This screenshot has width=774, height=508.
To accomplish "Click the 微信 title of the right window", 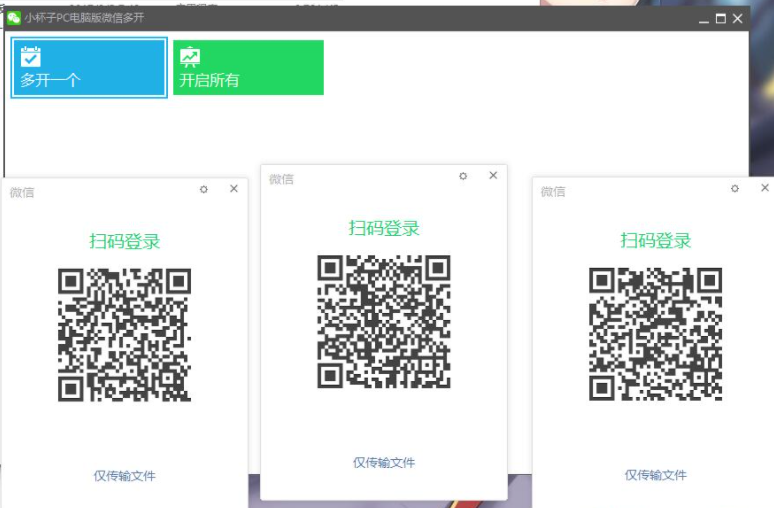I will (x=553, y=192).
